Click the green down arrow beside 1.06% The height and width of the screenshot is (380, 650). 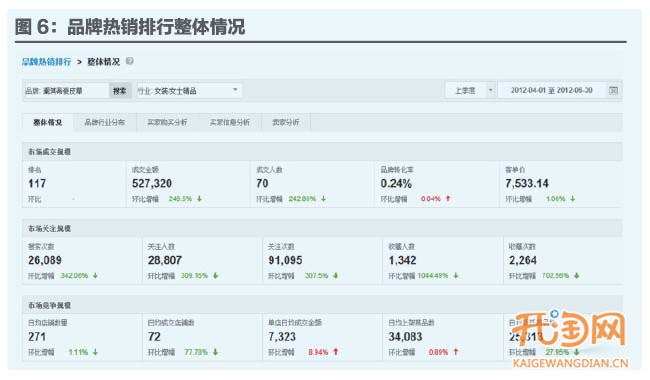click(572, 199)
